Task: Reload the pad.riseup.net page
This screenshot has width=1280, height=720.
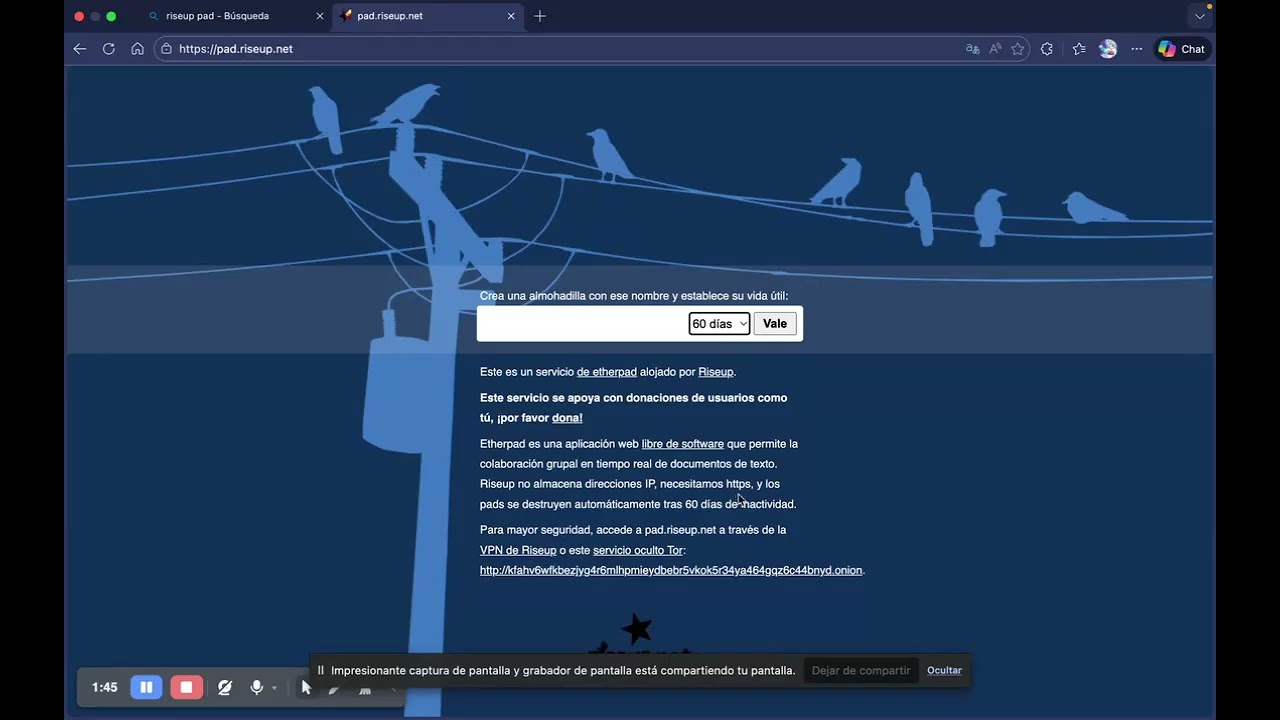Action: click(x=109, y=49)
